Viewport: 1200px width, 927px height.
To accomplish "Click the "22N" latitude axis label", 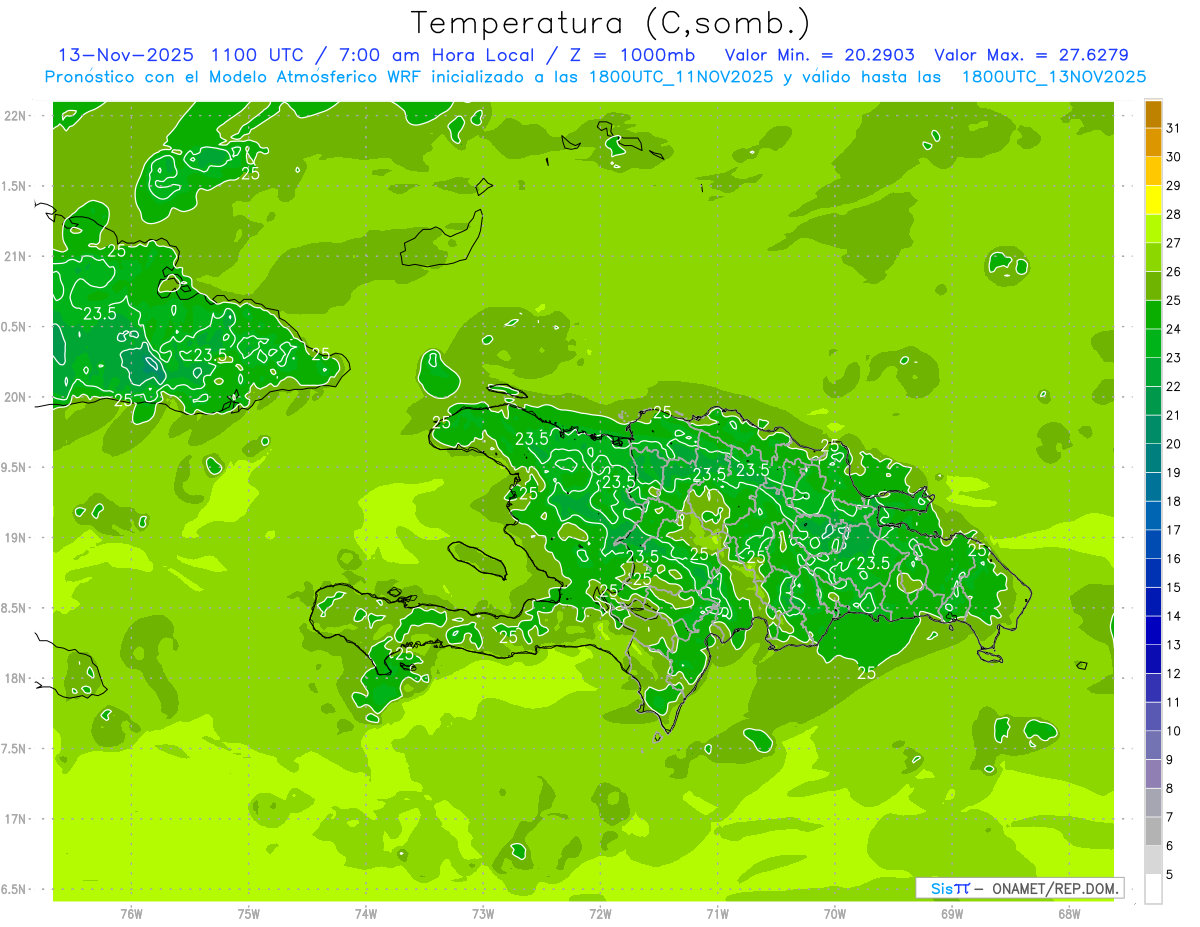I will click(x=15, y=116).
